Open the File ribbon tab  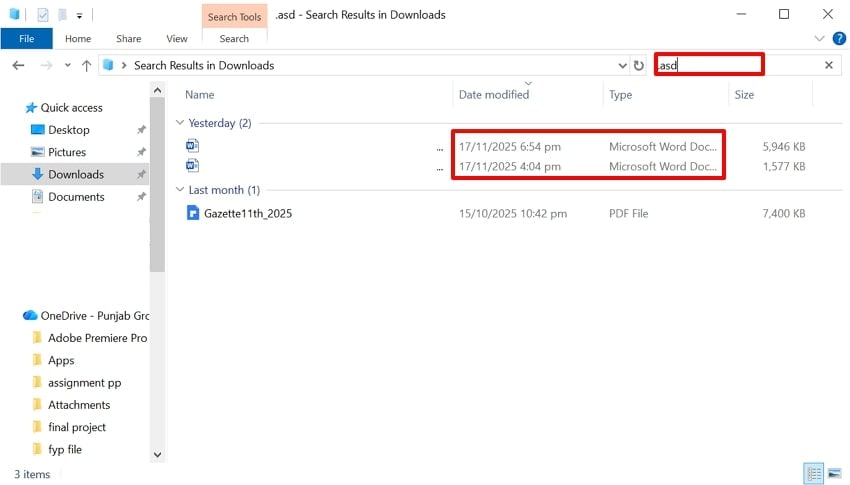pyautogui.click(x=27, y=38)
